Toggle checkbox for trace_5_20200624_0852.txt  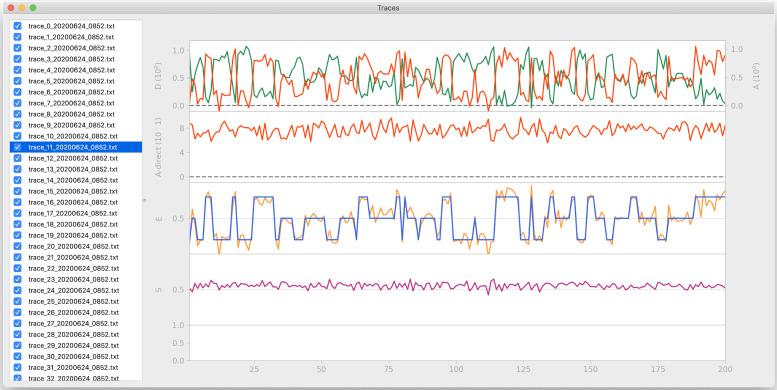pyautogui.click(x=18, y=81)
